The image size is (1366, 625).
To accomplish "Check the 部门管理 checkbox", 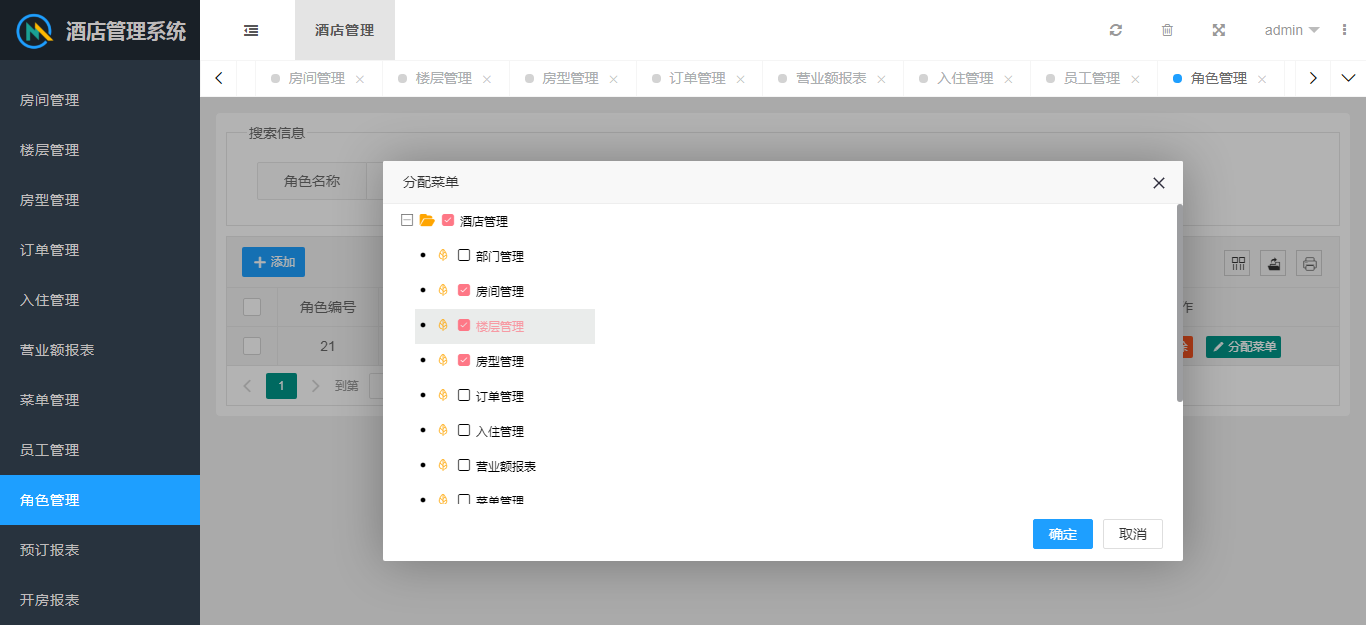I will pos(464,255).
